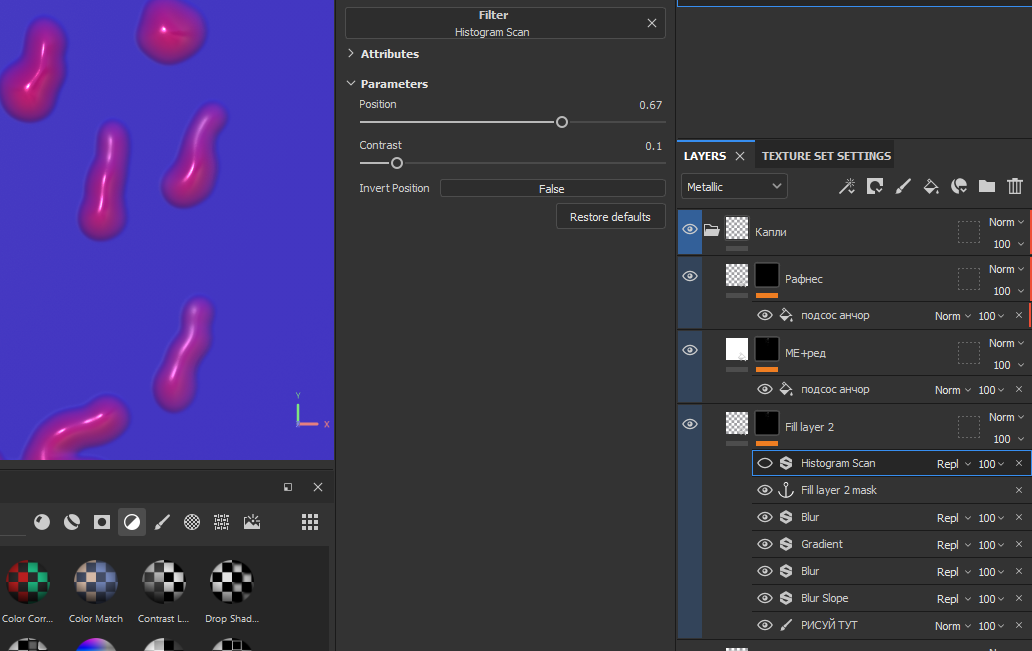Click the Gradient filter effect icon
1032x651 pixels.
(x=786, y=544)
